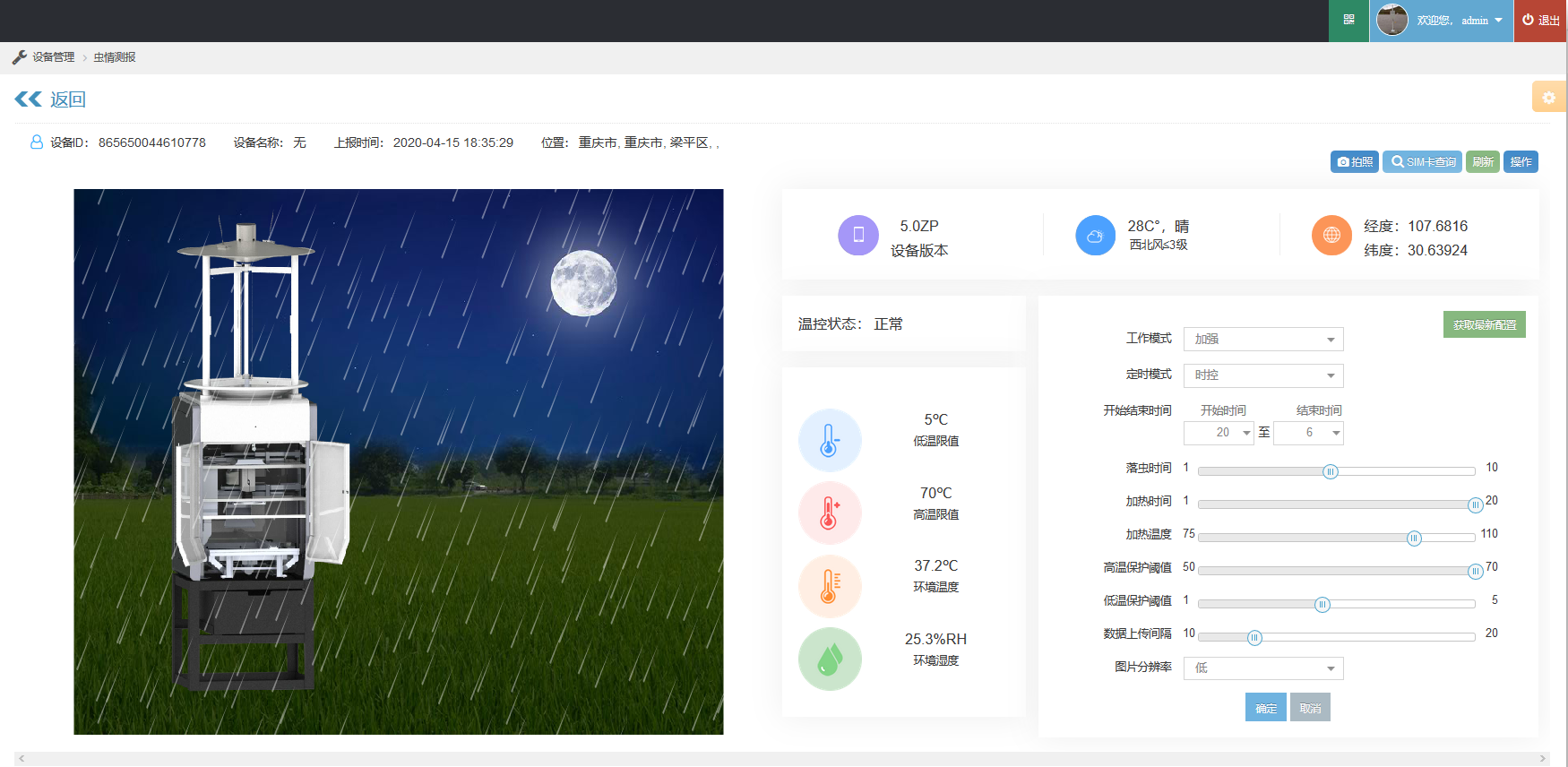Image resolution: width=1568 pixels, height=767 pixels.
Task: Click the 刷新 refresh button
Action: coord(1482,162)
